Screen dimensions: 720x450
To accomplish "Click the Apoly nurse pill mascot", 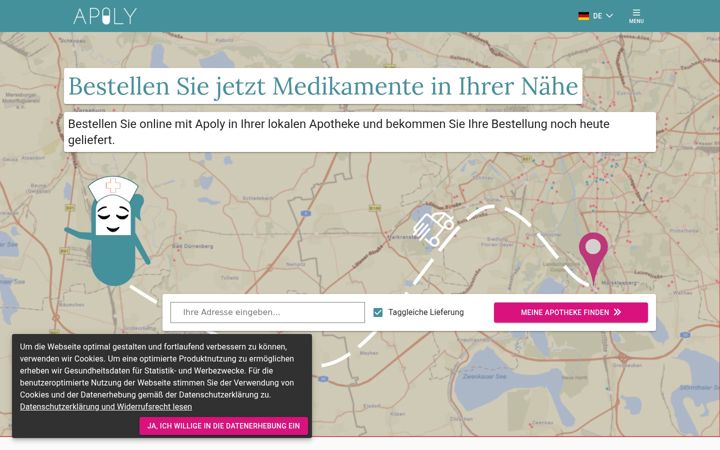I will coord(109,231).
